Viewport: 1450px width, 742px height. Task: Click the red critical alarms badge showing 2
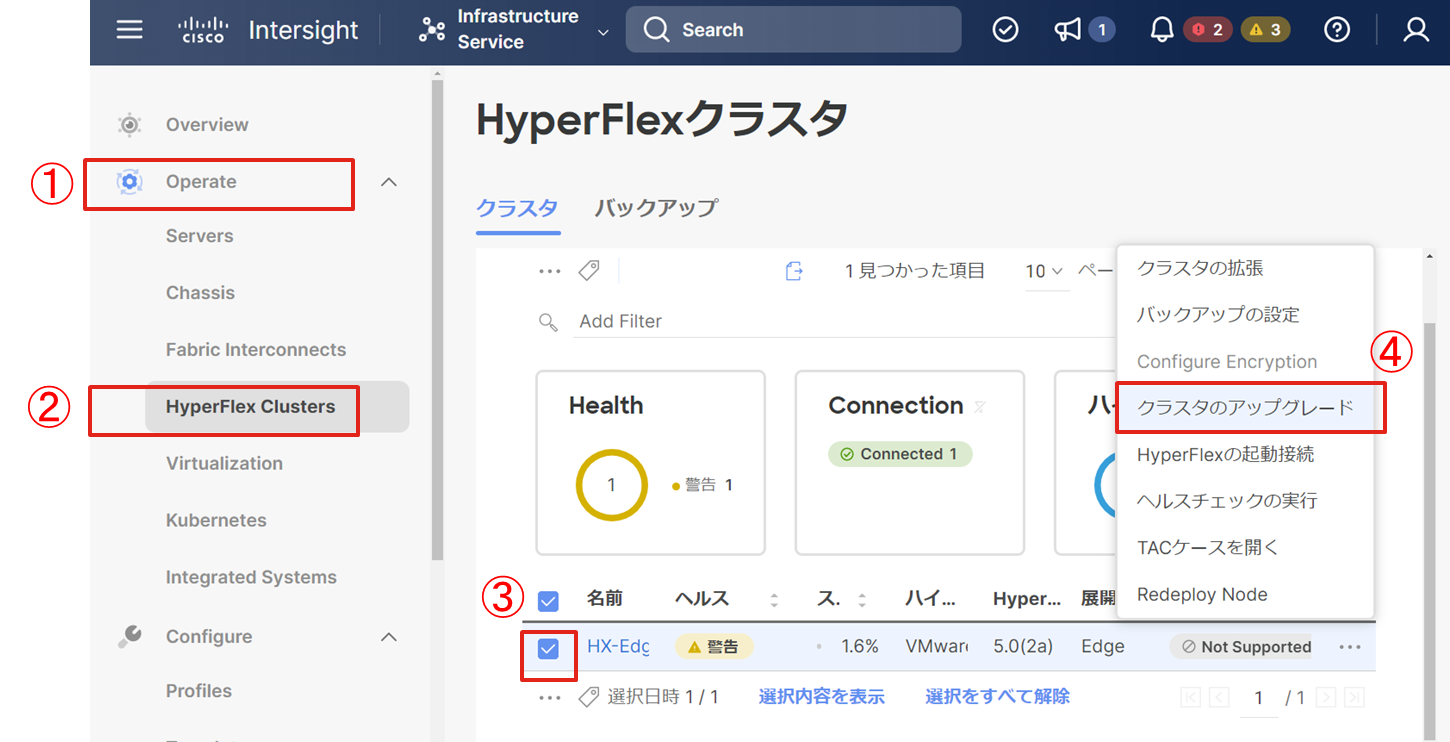tap(1208, 30)
